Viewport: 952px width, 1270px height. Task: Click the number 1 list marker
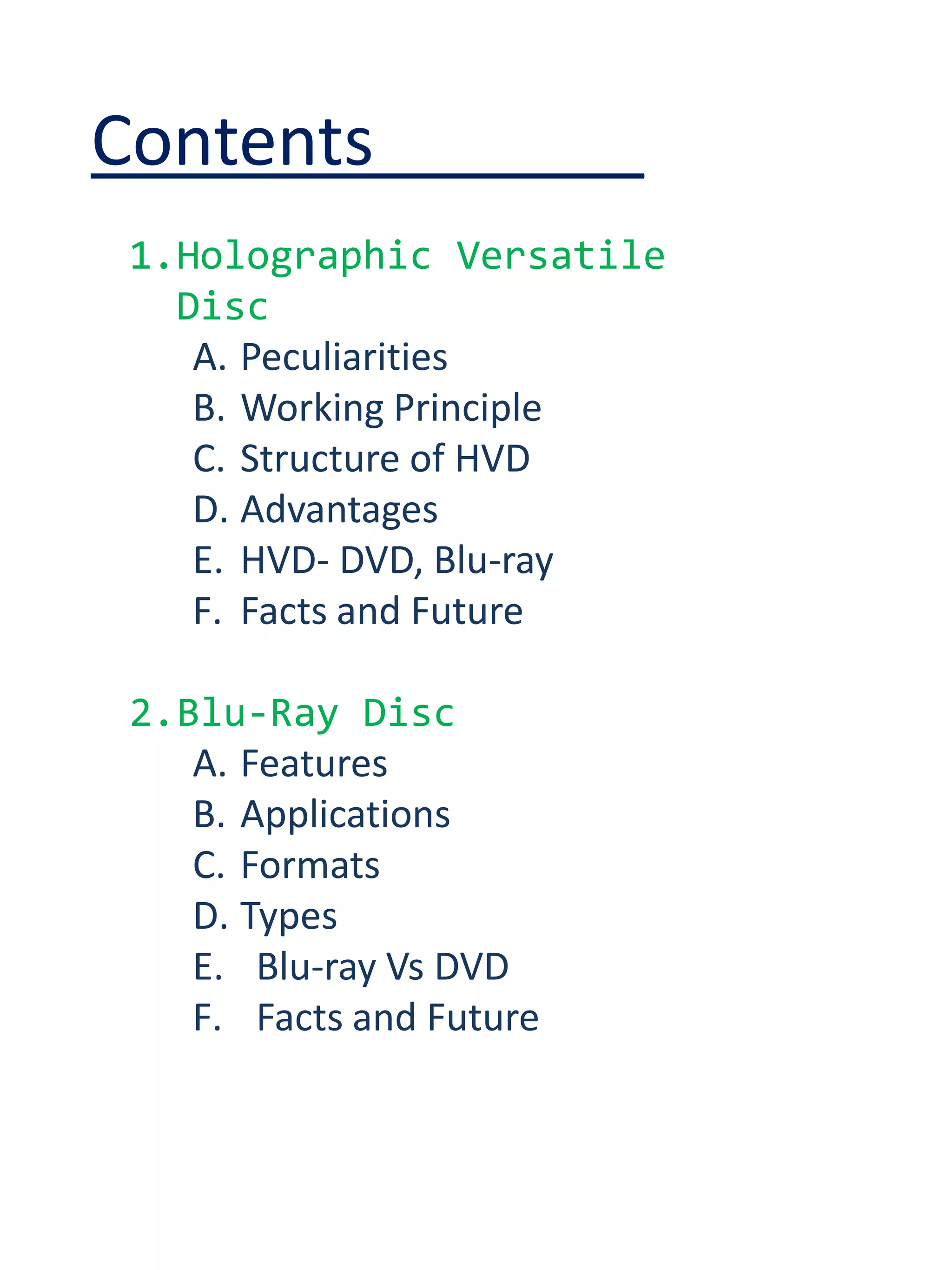[142, 255]
